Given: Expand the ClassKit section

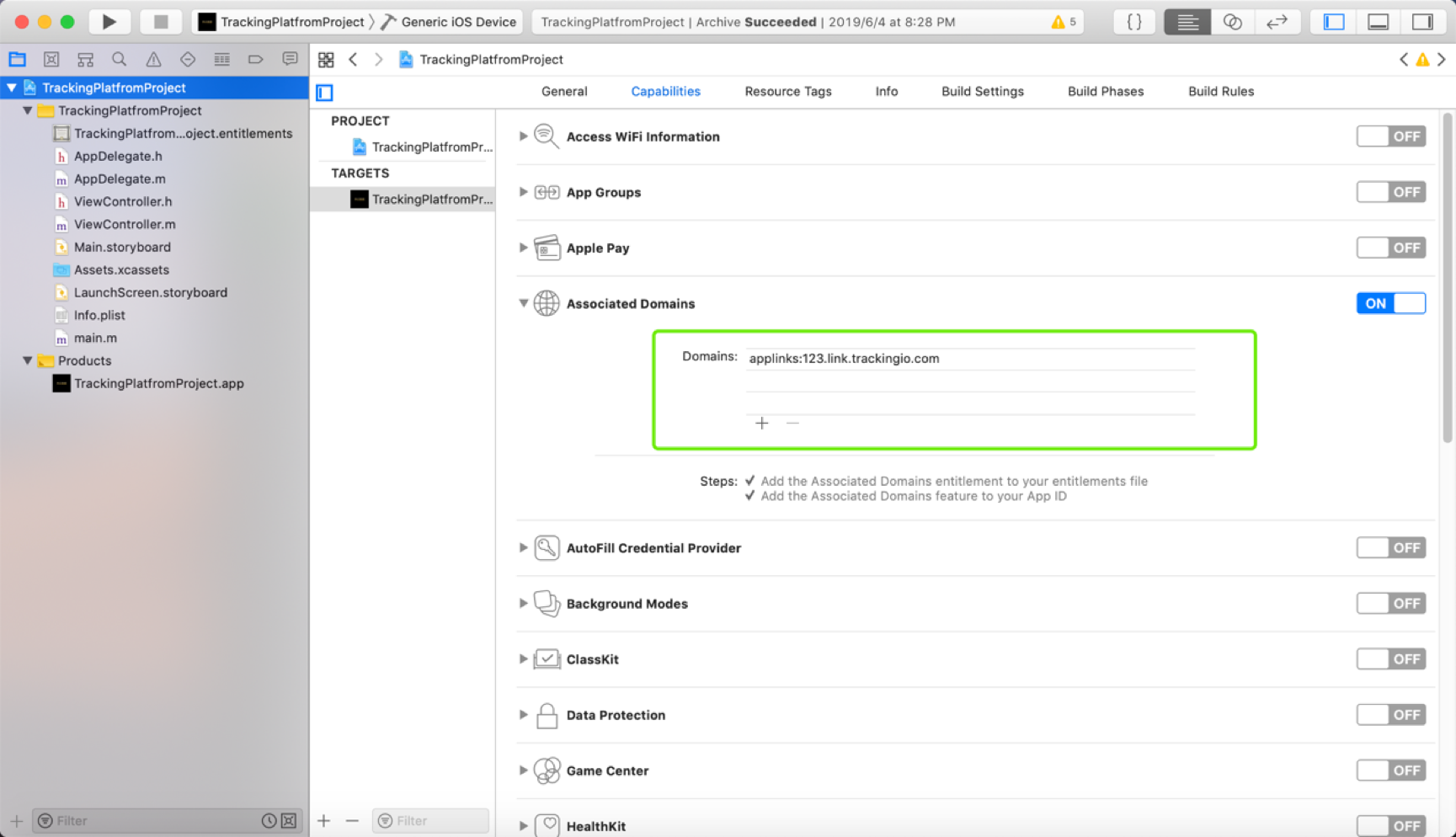Looking at the screenshot, I should pyautogui.click(x=523, y=658).
